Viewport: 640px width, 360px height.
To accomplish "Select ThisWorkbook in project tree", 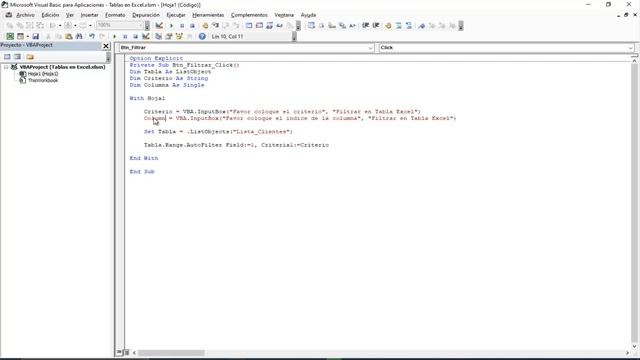I will (x=43, y=80).
